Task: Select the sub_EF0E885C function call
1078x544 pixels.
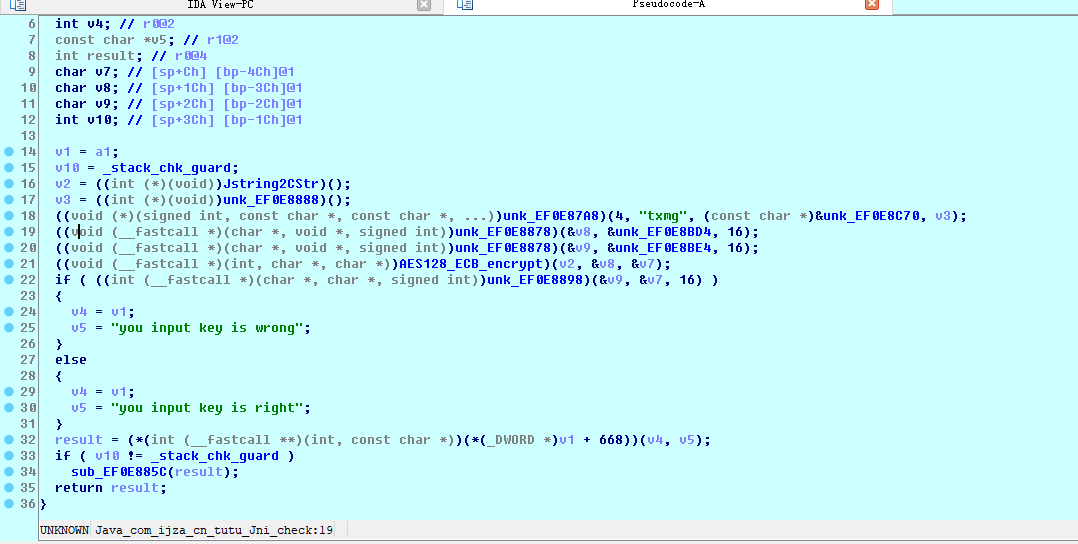Action: (120, 472)
